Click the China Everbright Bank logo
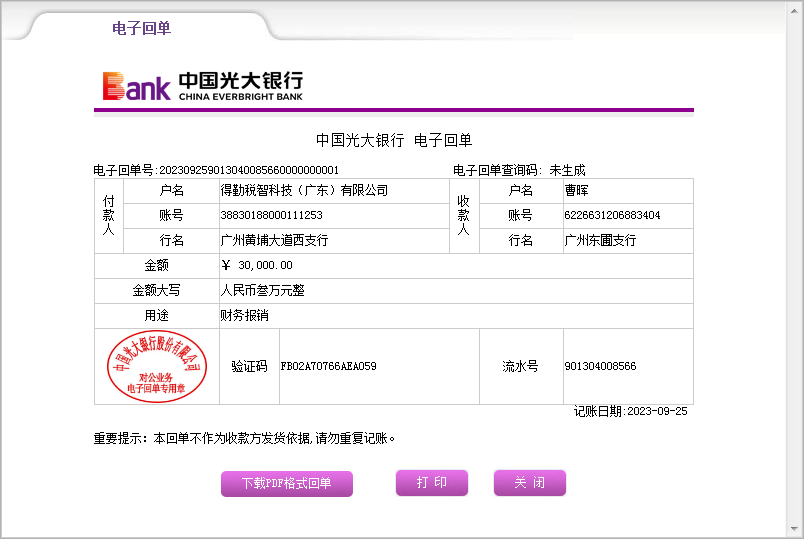The image size is (804, 539). pos(203,86)
